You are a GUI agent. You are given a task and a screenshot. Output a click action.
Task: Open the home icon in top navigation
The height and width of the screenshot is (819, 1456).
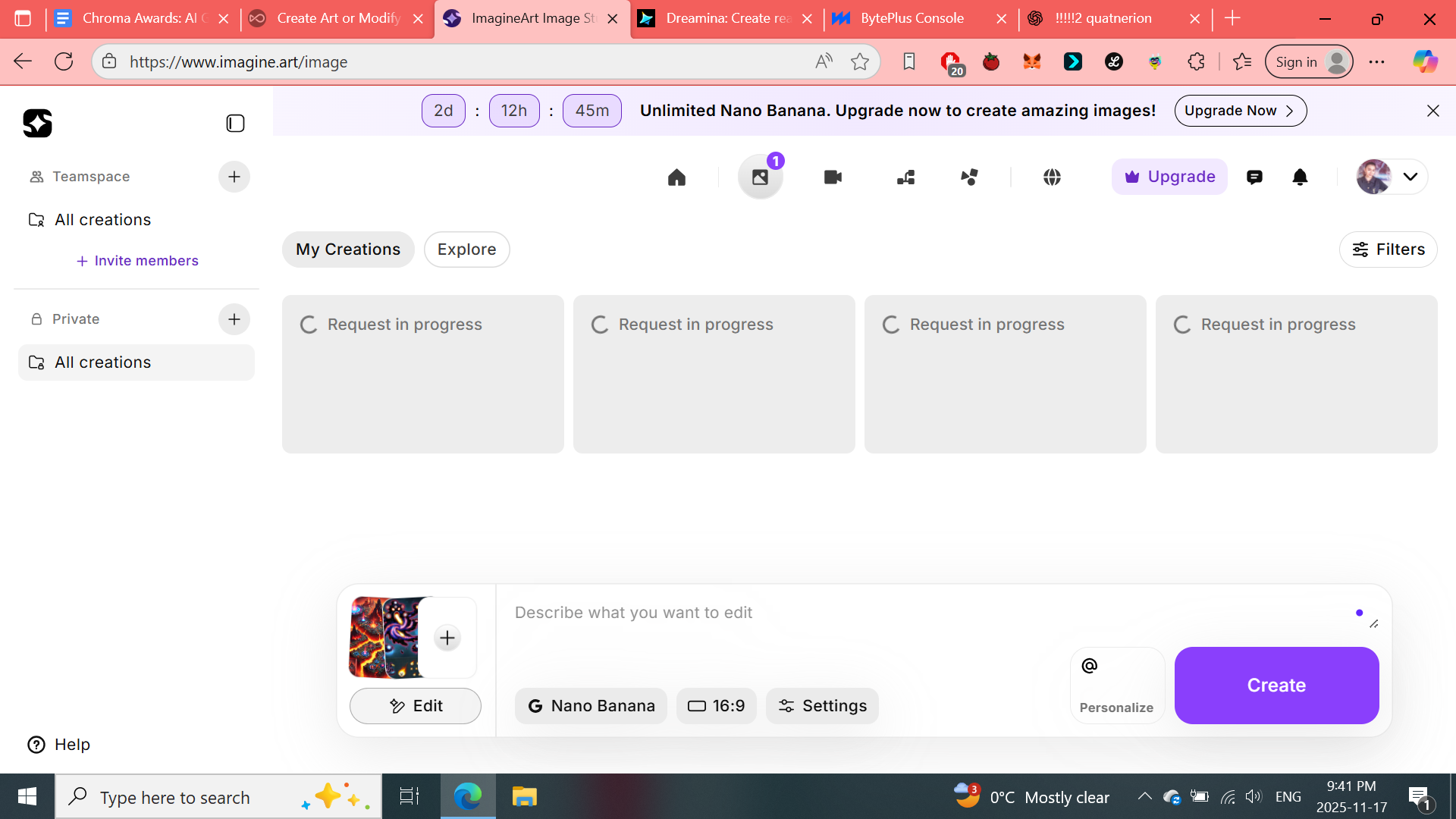pos(676,177)
